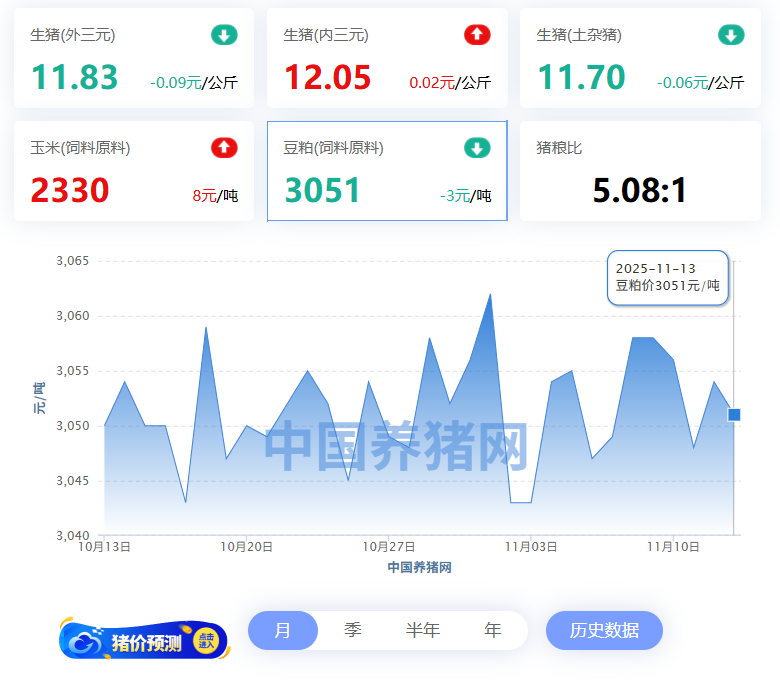This screenshot has height=689, width=780.
Task: Click the 3051 value on 豆粕 card
Action: pos(322,190)
